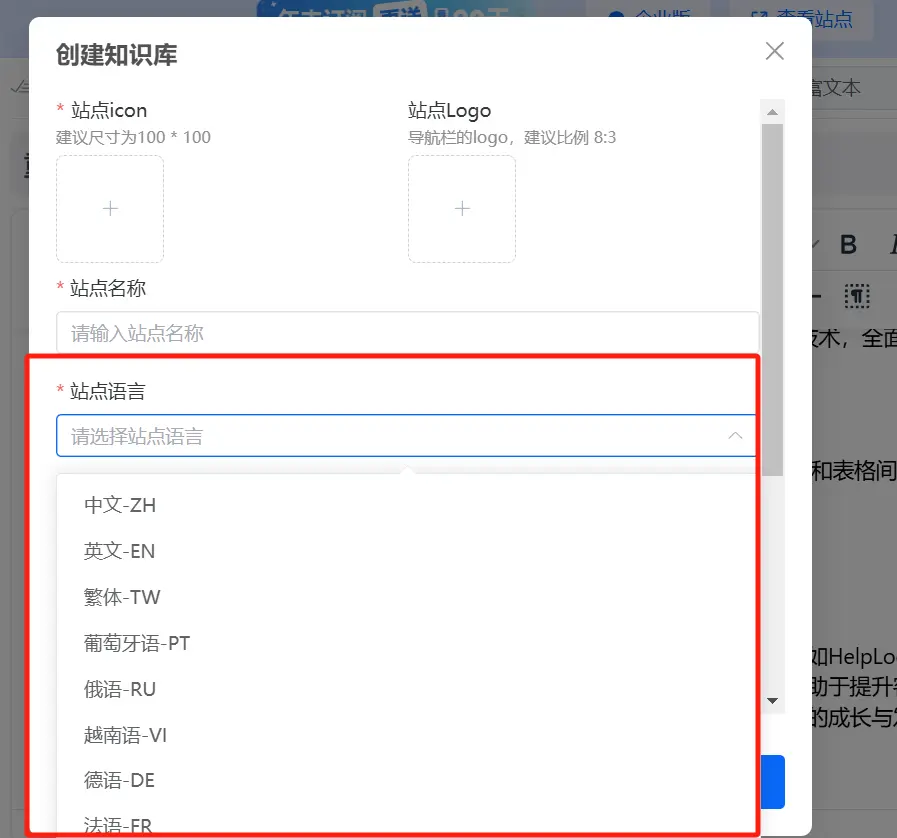Focus the 请输入站点名称 input field
This screenshot has height=838, width=897.
[400, 333]
